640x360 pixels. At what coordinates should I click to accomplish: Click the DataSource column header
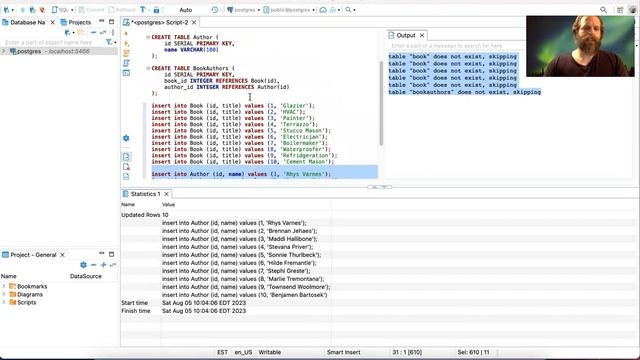(86, 276)
